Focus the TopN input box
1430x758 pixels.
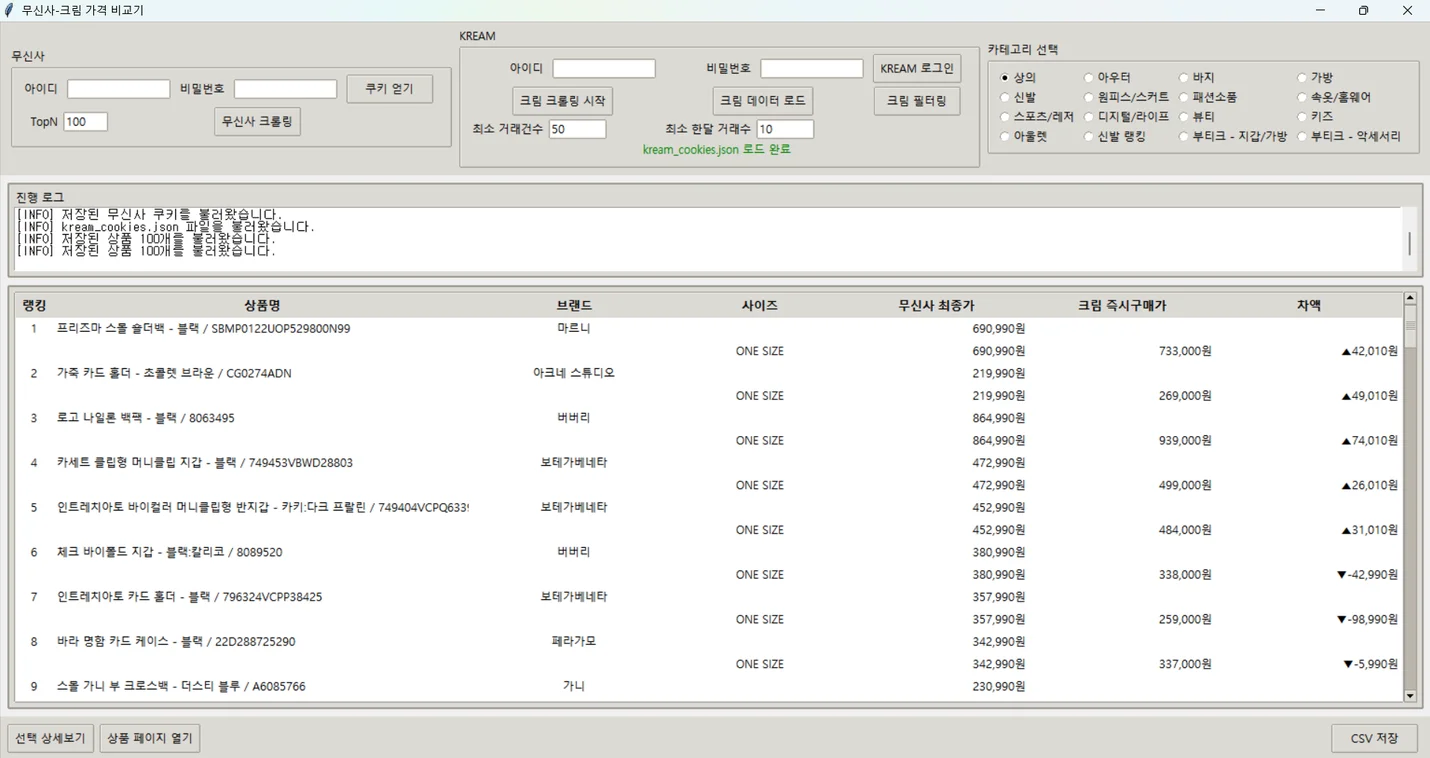84,121
